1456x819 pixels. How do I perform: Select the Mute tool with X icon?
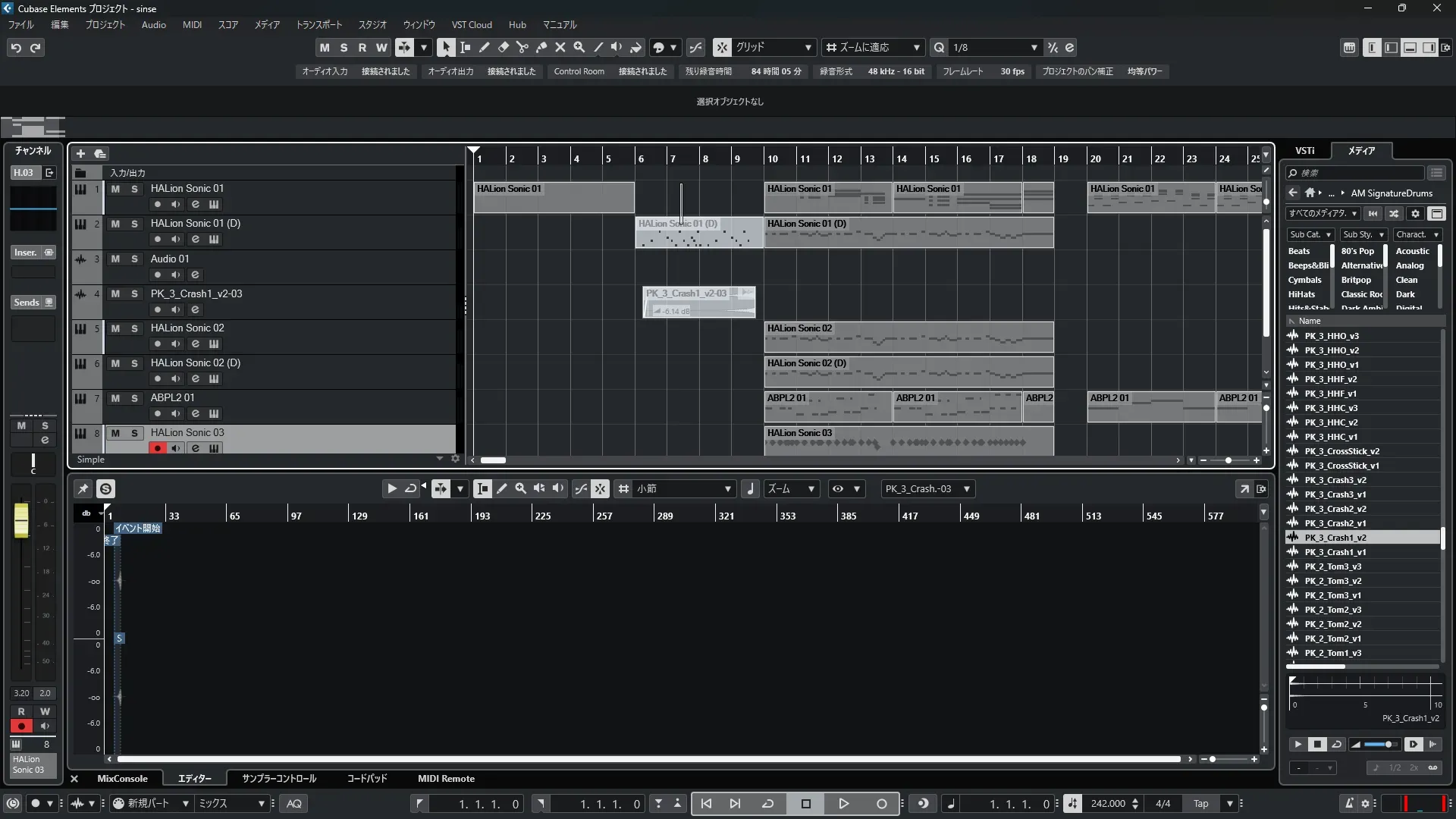click(560, 47)
